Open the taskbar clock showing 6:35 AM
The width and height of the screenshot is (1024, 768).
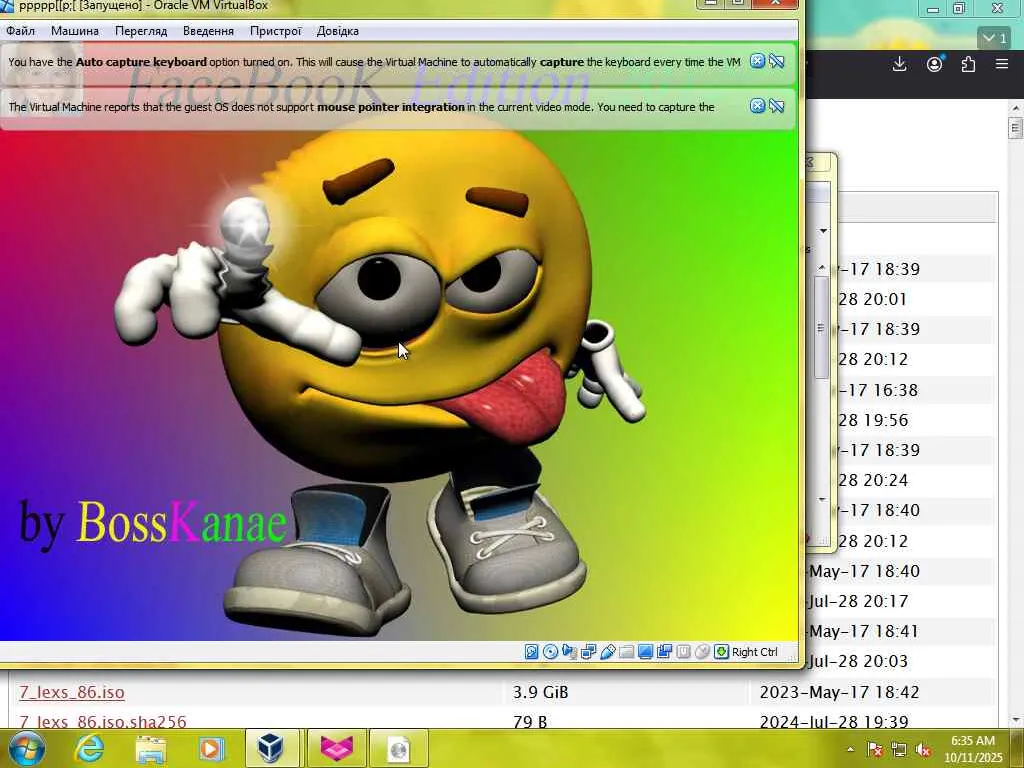[x=973, y=749]
